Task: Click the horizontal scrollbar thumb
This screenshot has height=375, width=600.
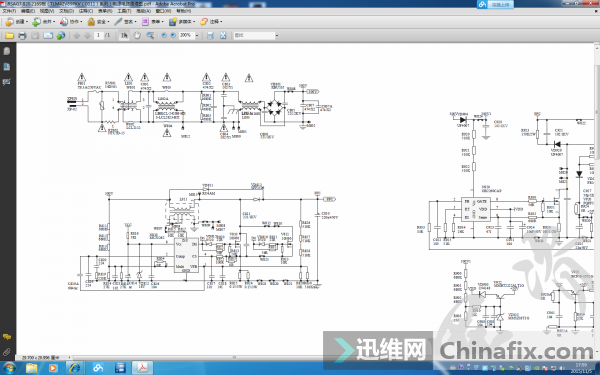Action: click(235, 357)
